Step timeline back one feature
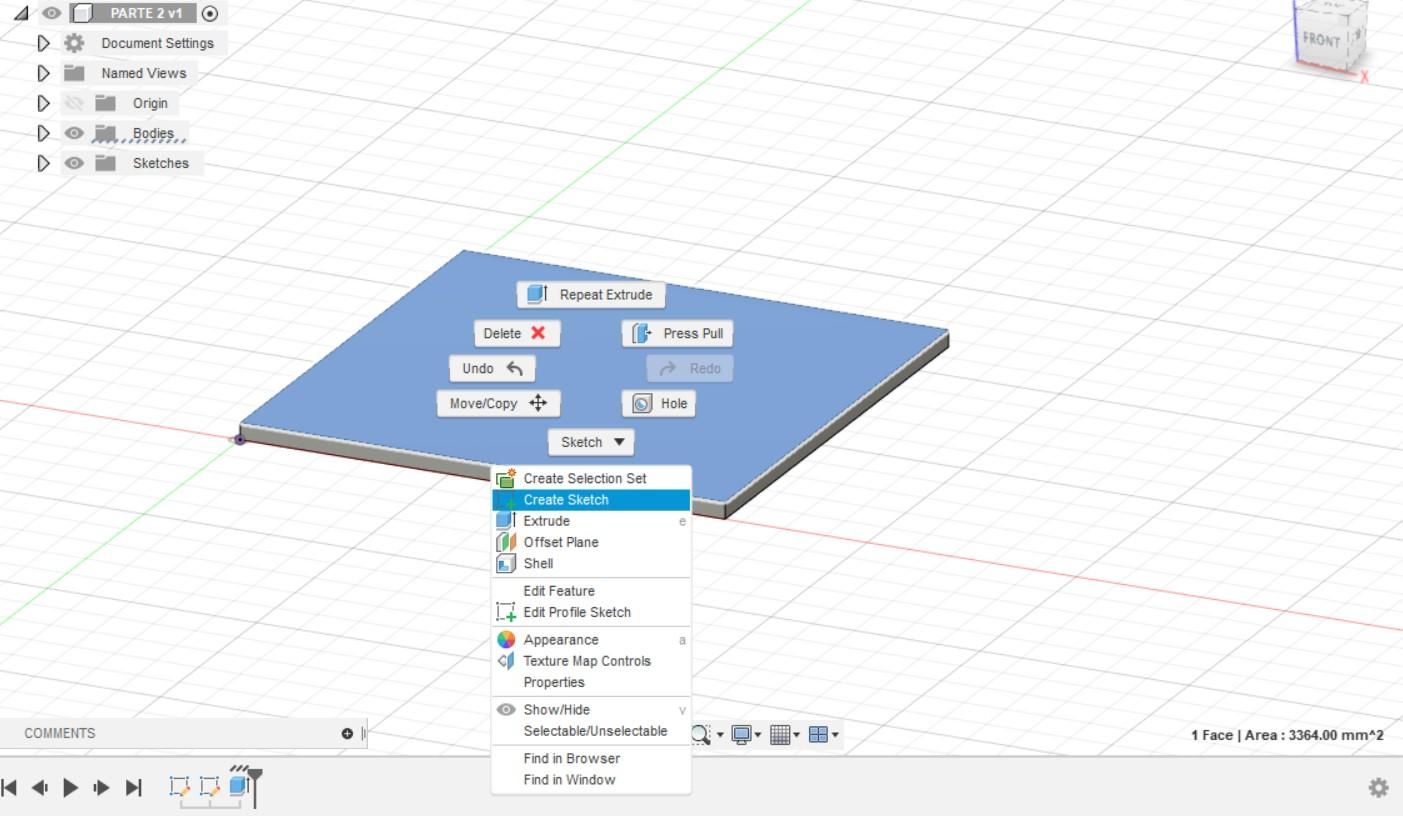This screenshot has width=1403, height=816. [40, 787]
